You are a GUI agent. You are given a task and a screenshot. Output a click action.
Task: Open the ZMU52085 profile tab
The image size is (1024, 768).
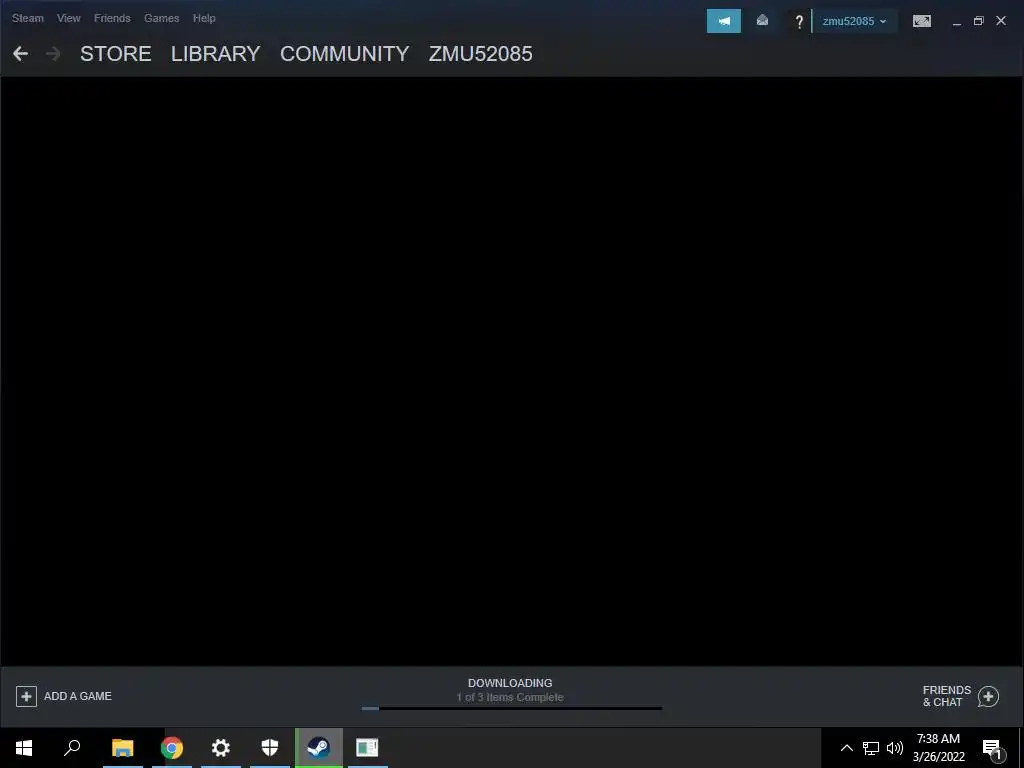click(481, 54)
